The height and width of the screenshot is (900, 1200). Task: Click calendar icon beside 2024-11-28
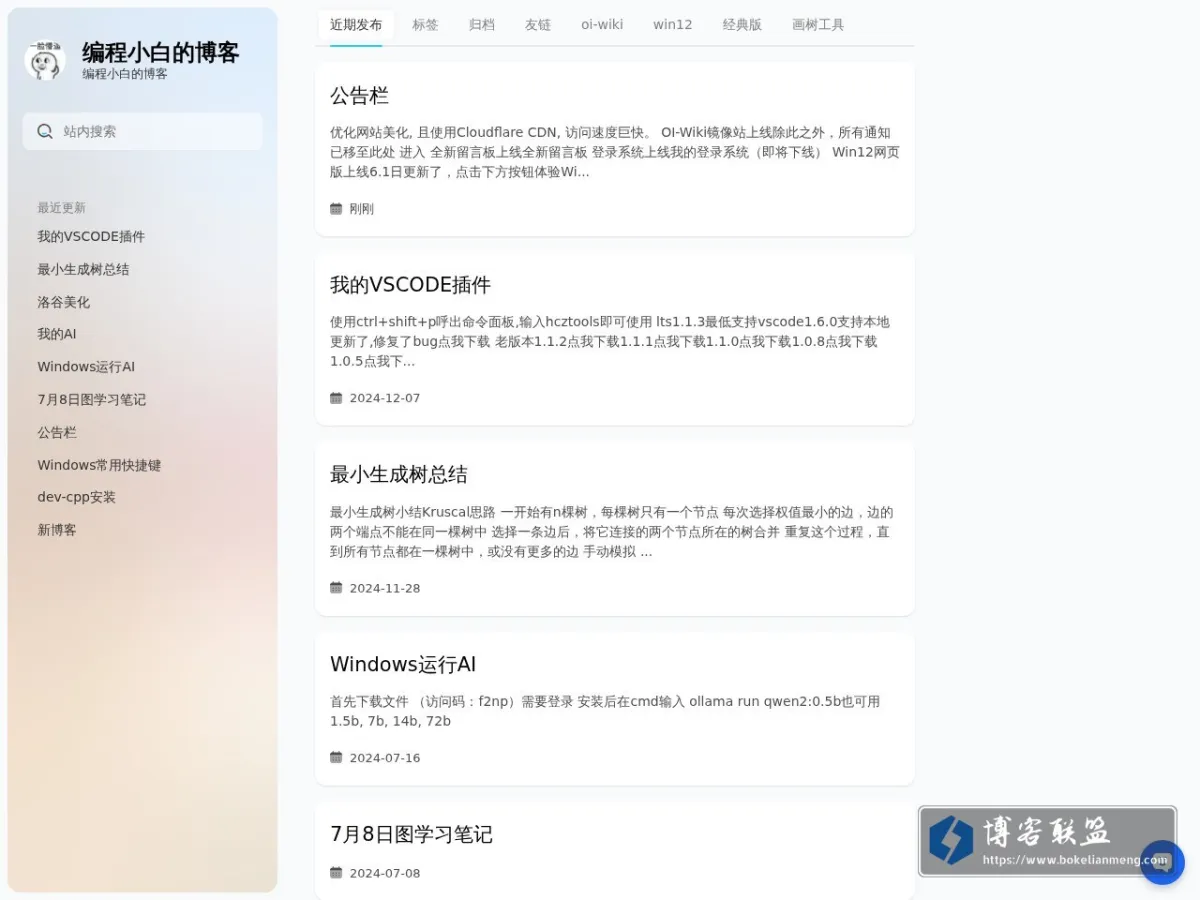[336, 588]
